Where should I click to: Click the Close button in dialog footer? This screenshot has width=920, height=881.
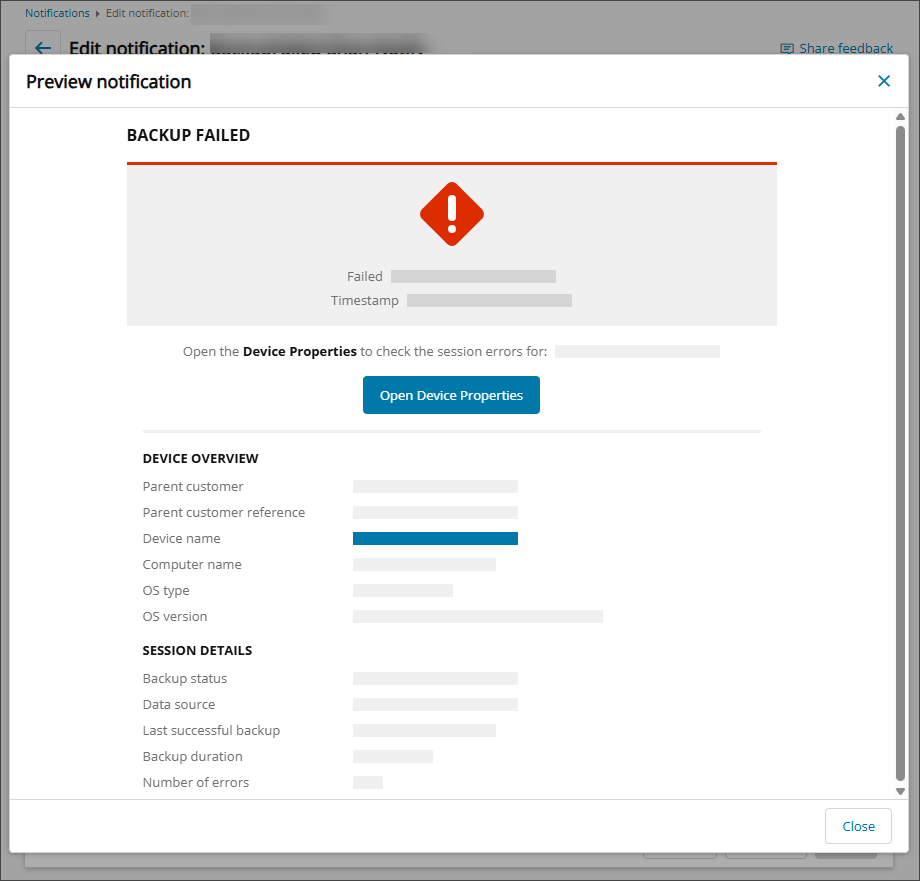(x=857, y=826)
